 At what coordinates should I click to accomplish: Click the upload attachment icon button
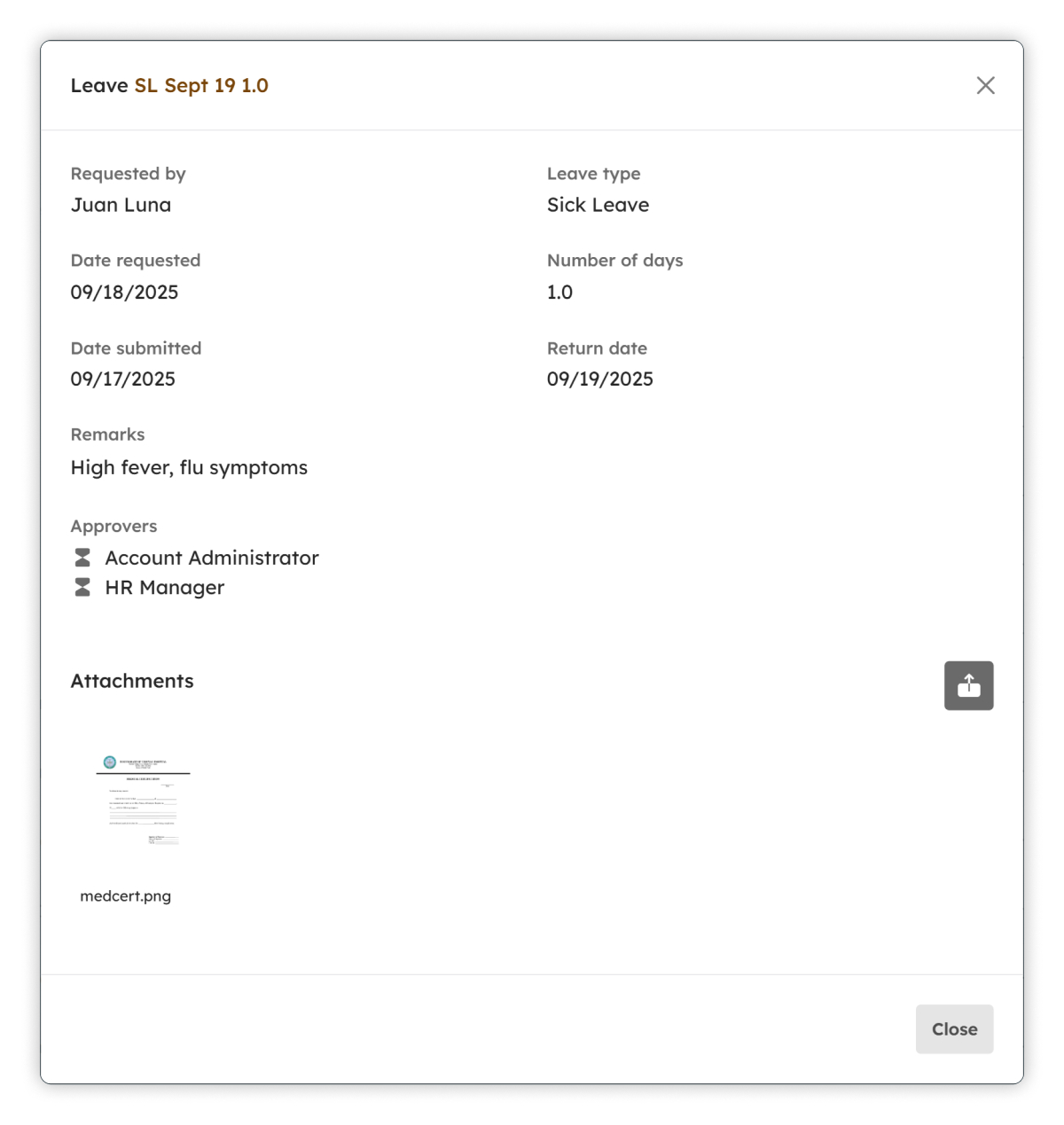point(968,685)
